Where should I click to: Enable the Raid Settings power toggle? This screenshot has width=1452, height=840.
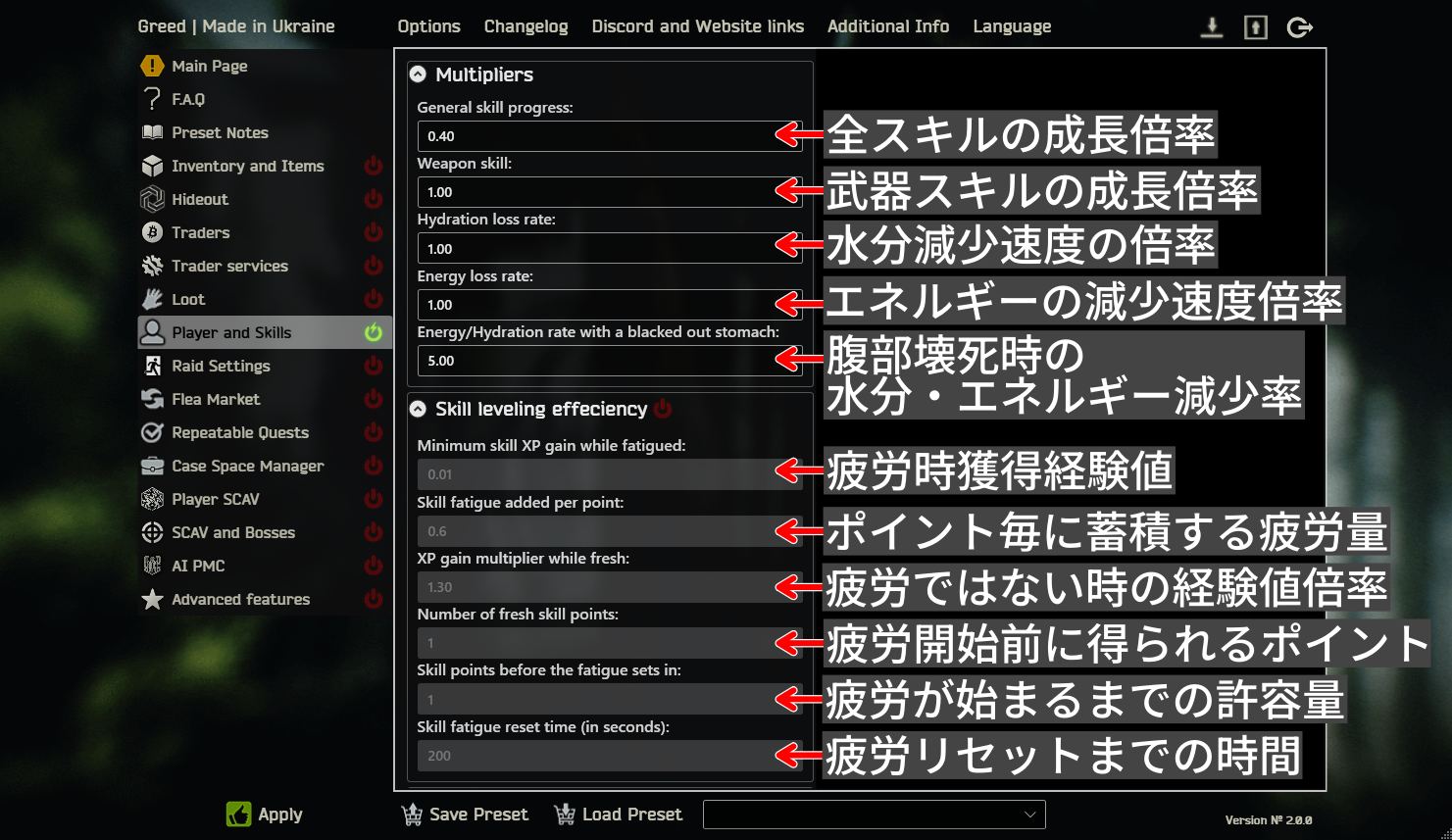click(374, 366)
